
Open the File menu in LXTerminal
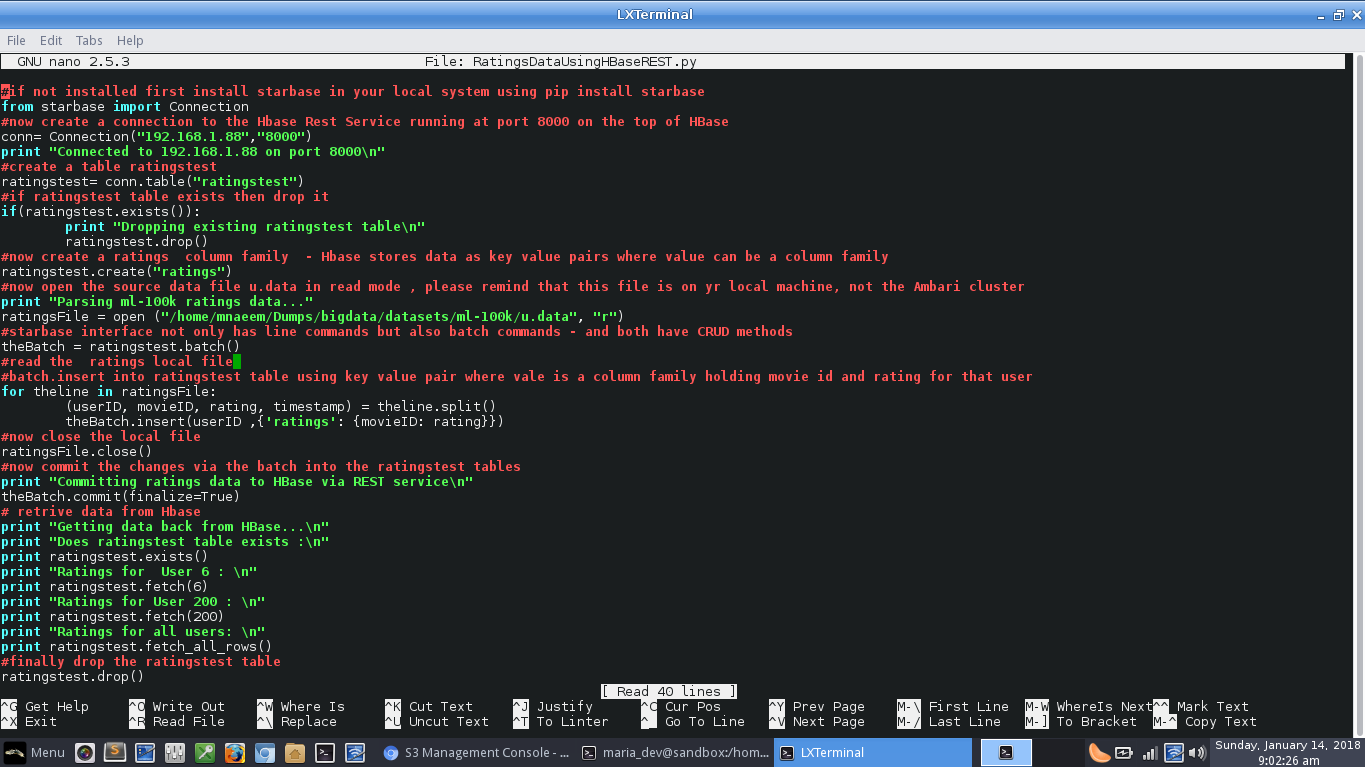click(16, 40)
